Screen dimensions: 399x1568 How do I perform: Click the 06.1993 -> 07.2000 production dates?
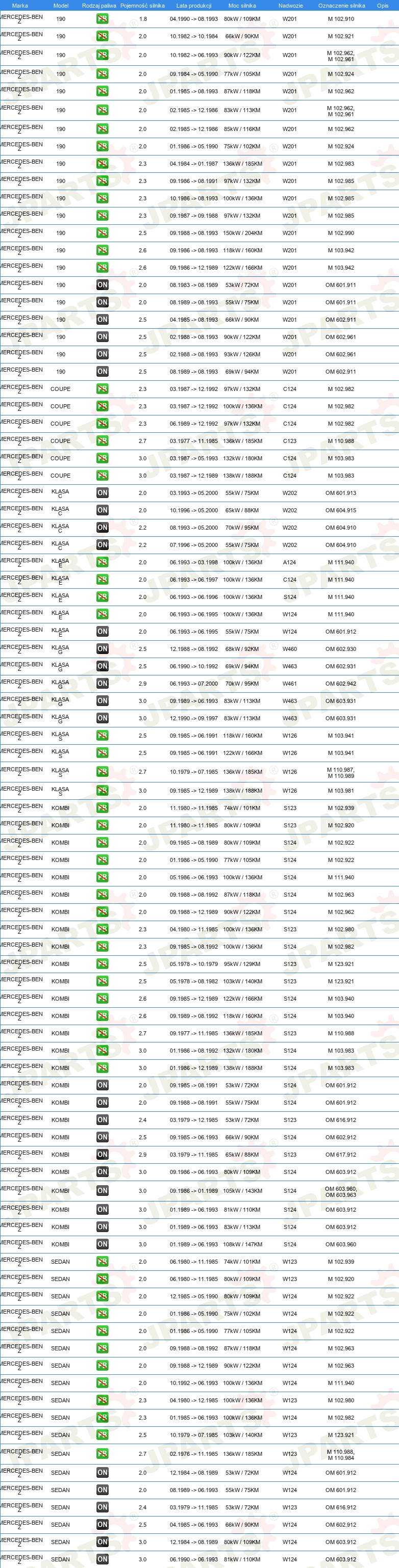(x=194, y=684)
